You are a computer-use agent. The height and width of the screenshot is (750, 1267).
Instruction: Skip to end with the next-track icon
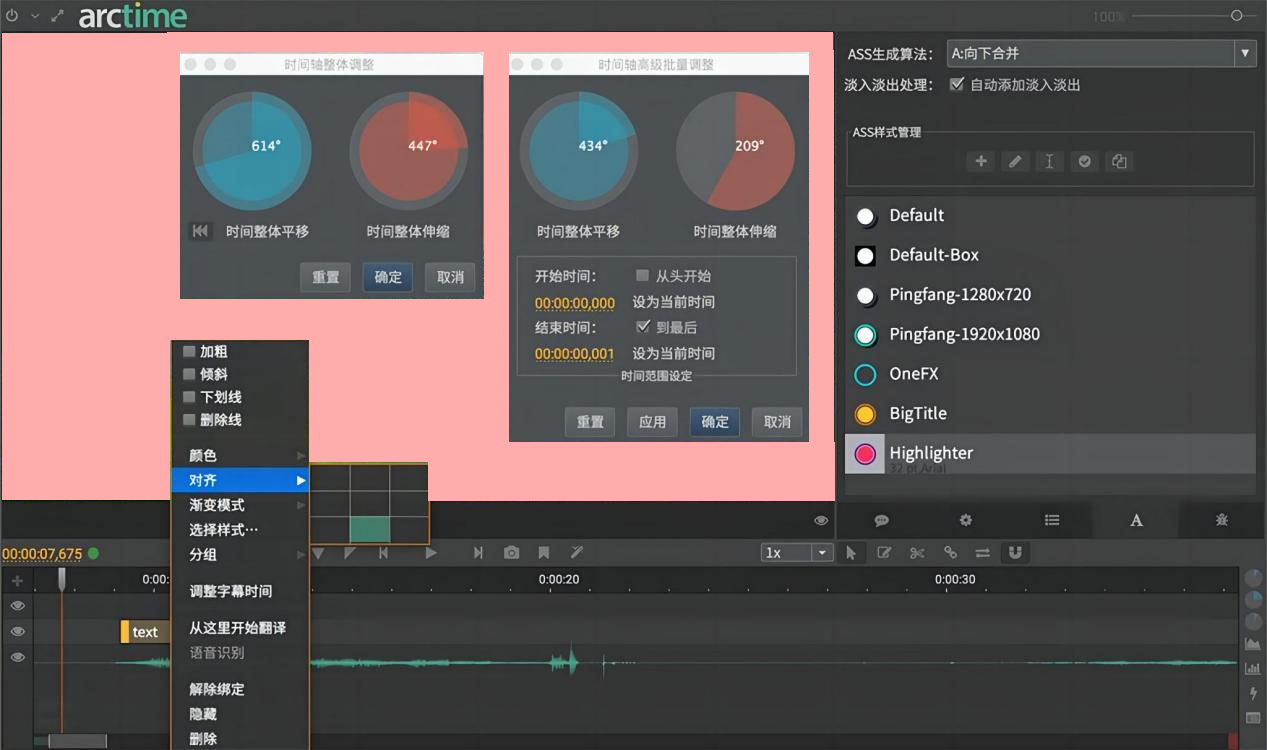pyautogui.click(x=478, y=552)
